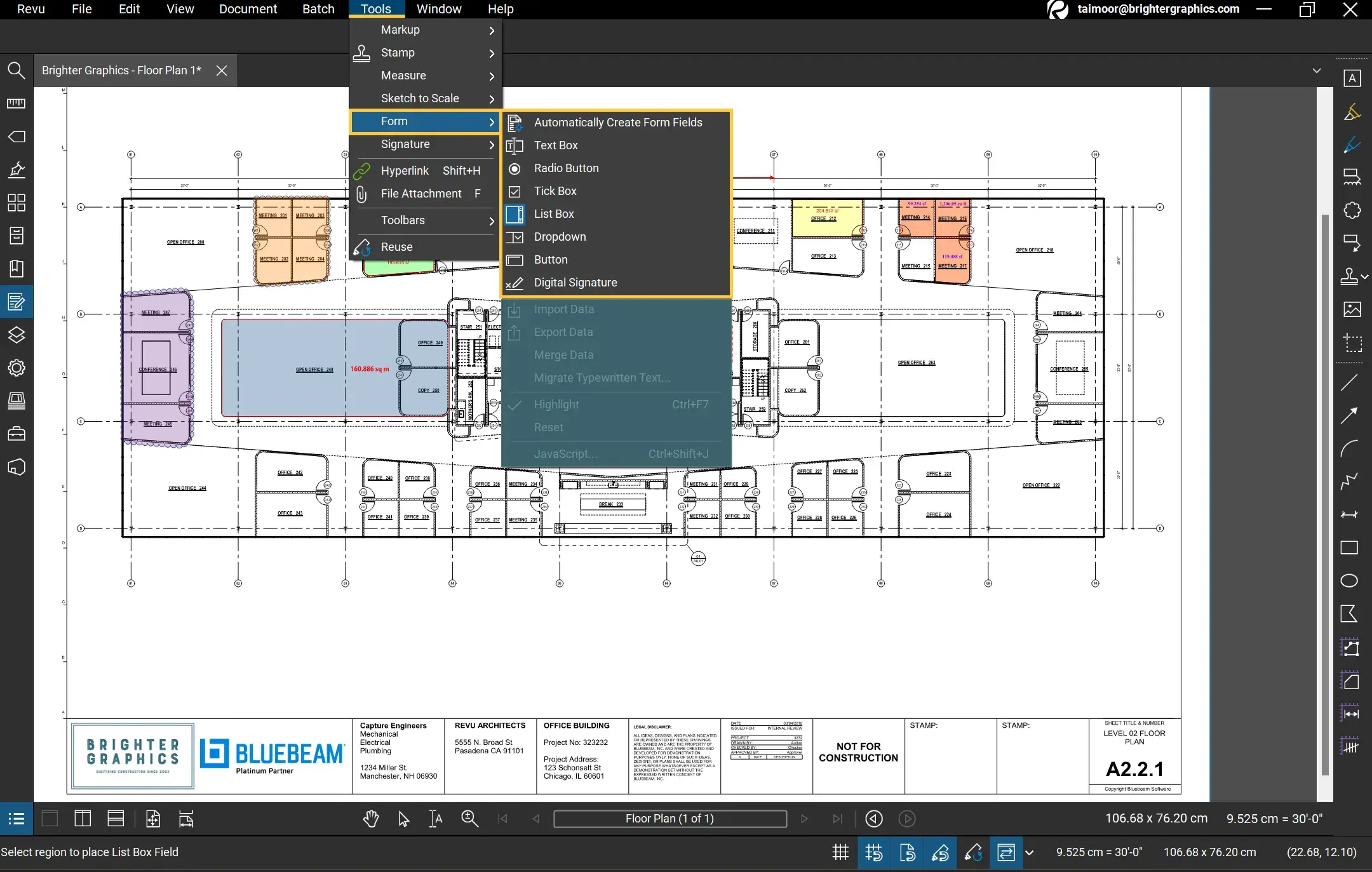Select the Ellipse tool in right toolbar
Viewport: 1372px width, 872px height.
click(1349, 580)
